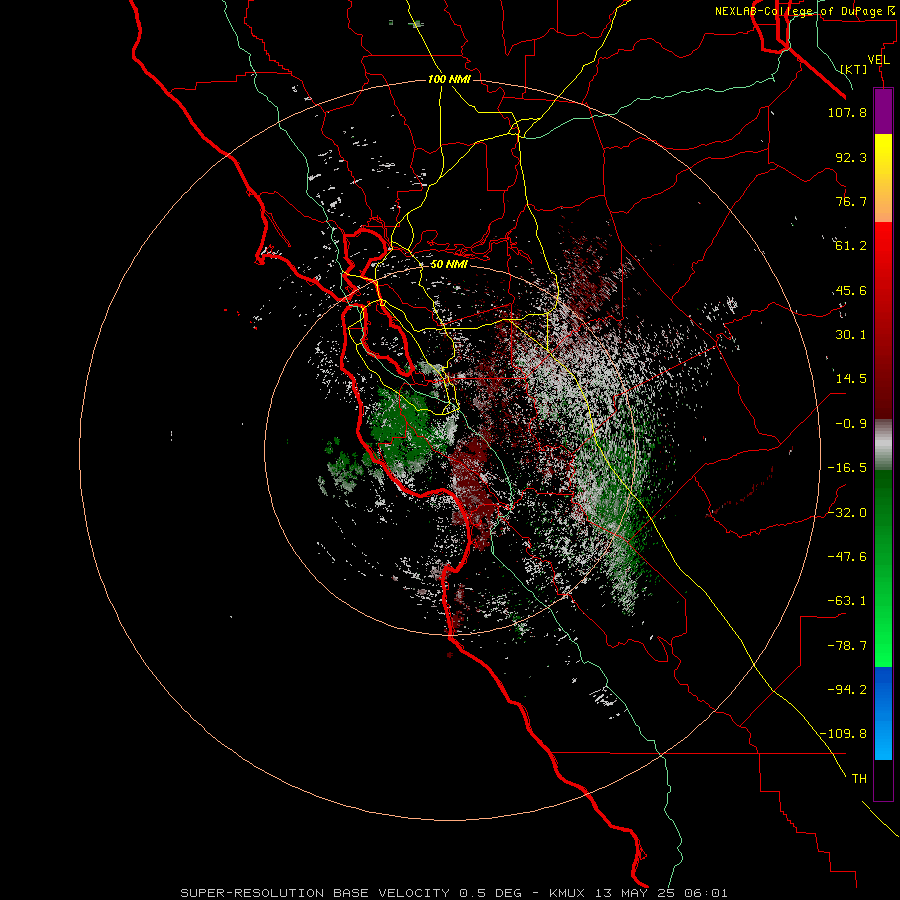Viewport: 900px width, 900px height.
Task: Click the Super-Resolution Base Velocity caption text
Action: [x=454, y=893]
